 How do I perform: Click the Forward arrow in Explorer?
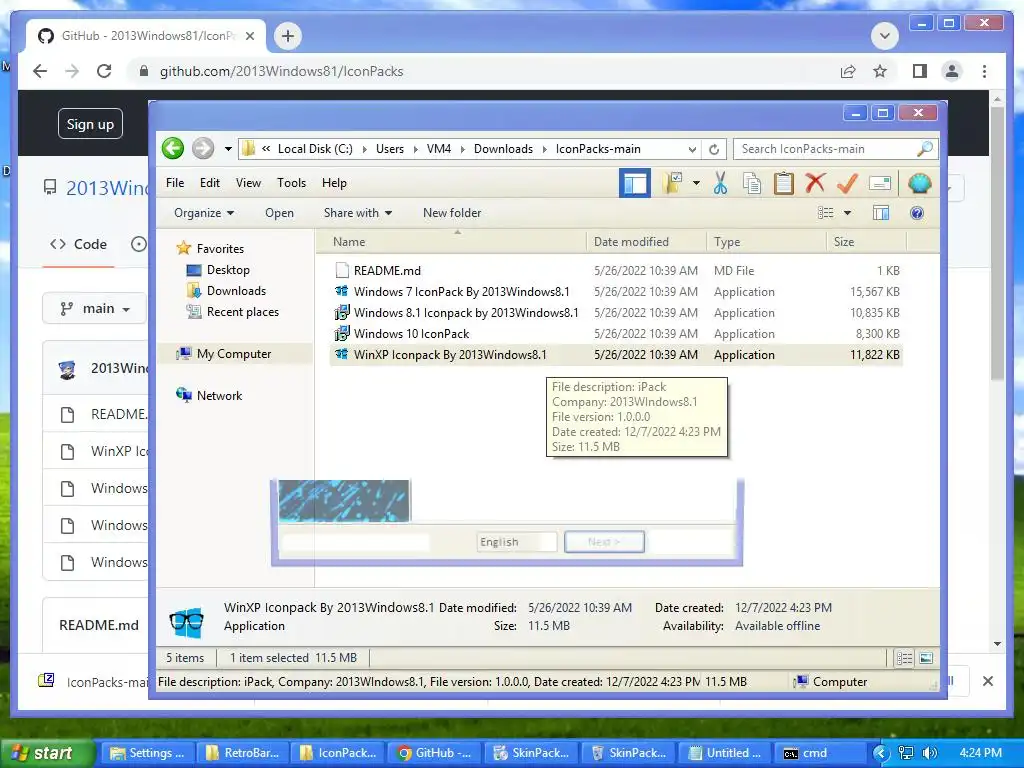coord(203,148)
